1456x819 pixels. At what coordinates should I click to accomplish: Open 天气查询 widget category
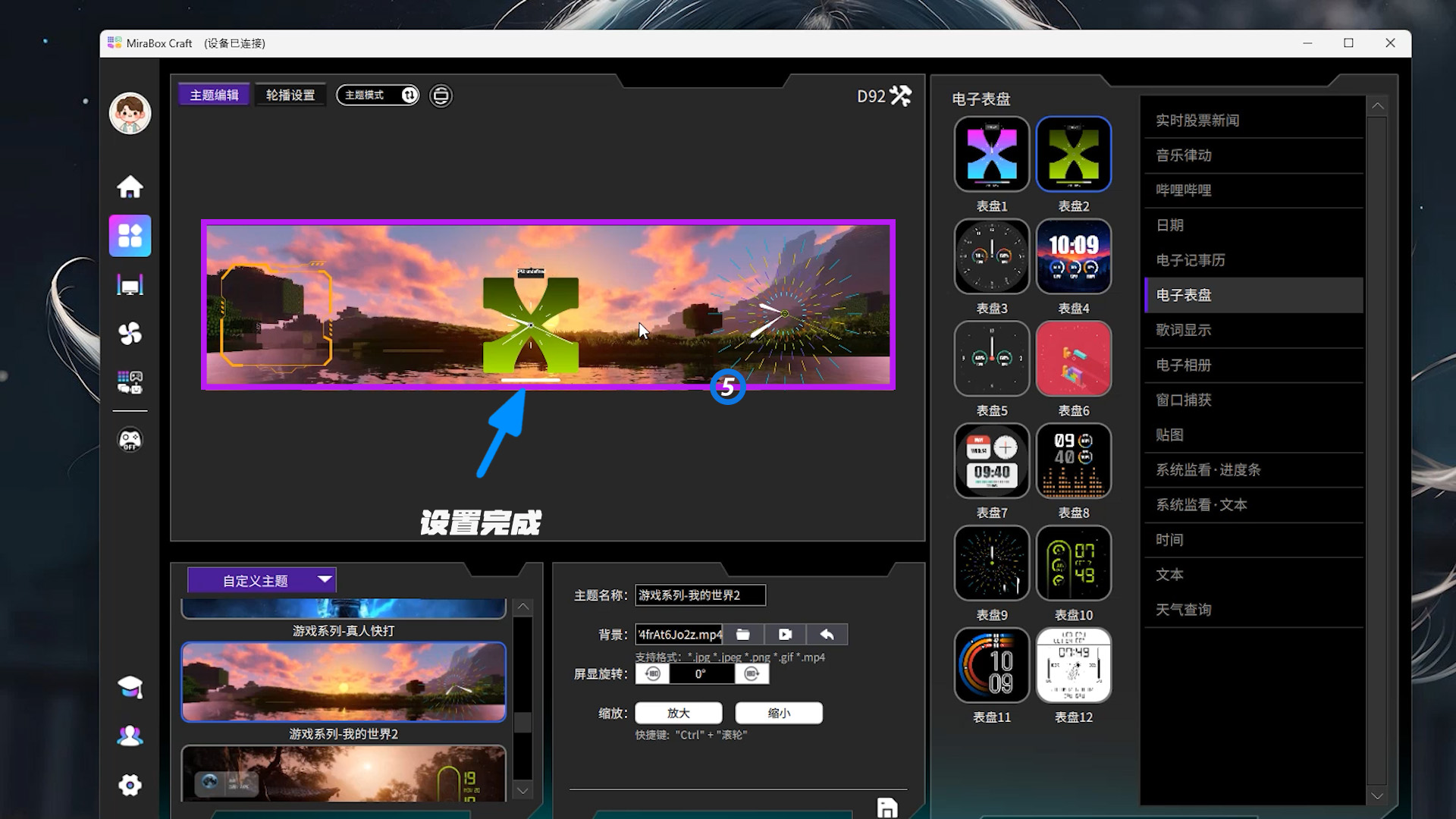click(1254, 610)
